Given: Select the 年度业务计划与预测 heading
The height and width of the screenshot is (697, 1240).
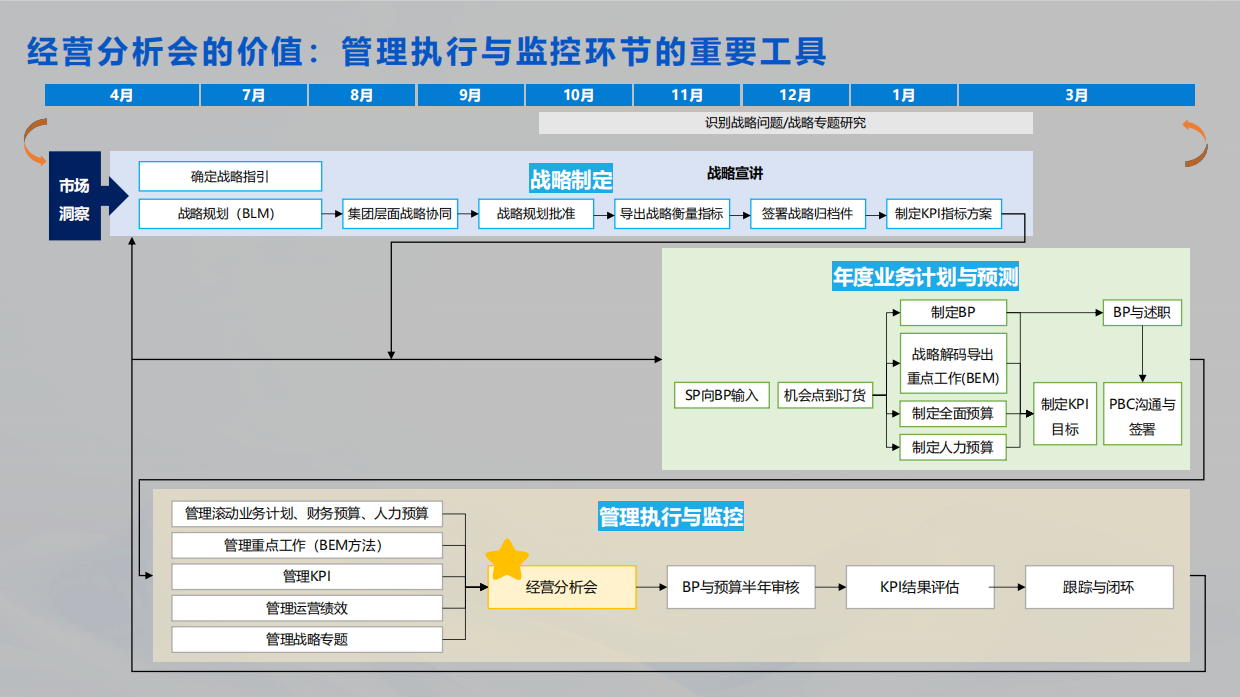Looking at the screenshot, I should (926, 277).
